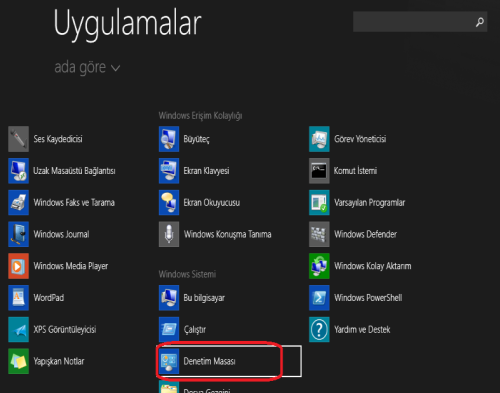Screen dimensions: 500x393
Task: Launch Windows Konuşma Tanıma microphone icon
Action: pyautogui.click(x=169, y=234)
